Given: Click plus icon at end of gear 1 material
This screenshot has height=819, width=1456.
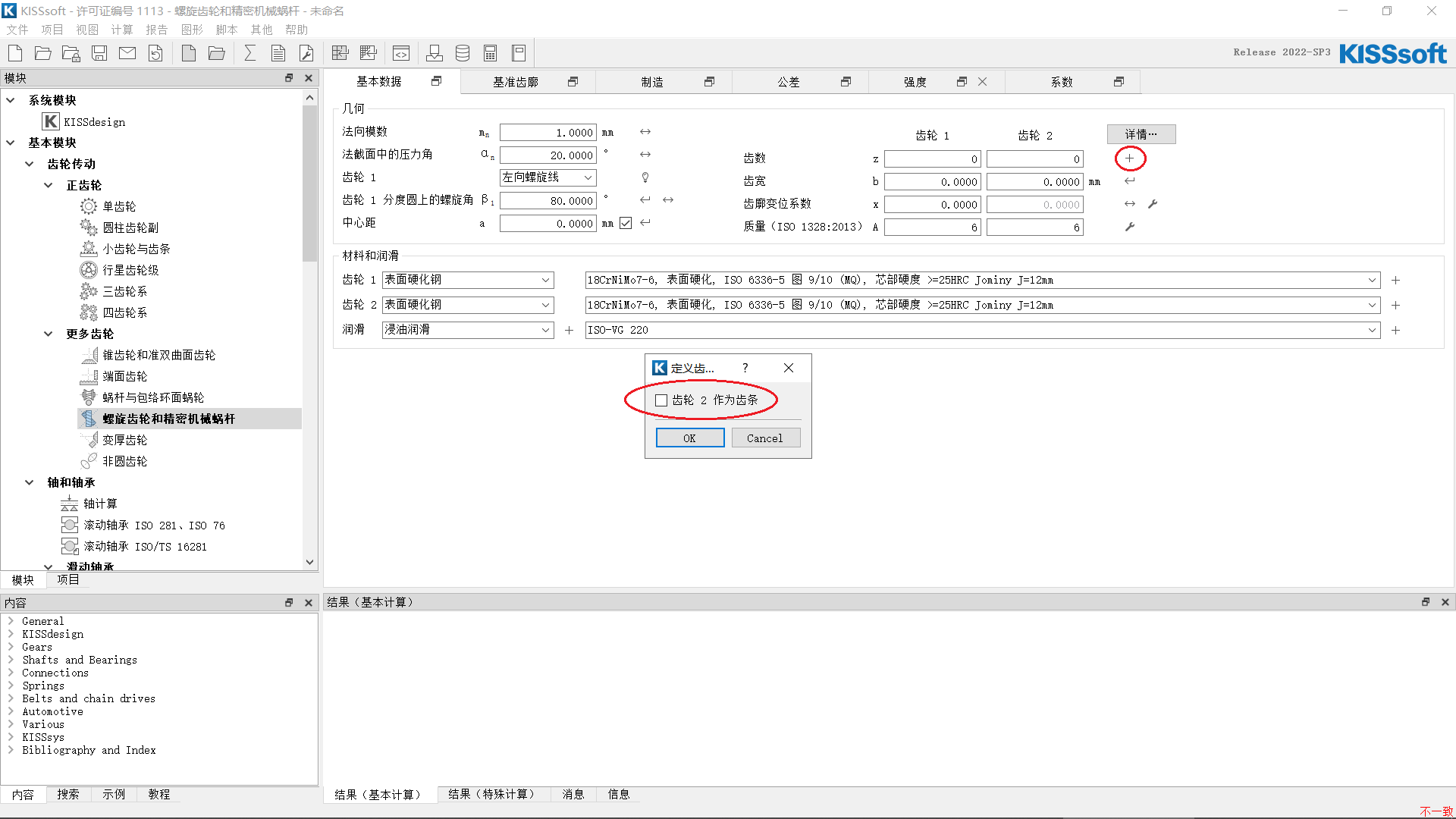Looking at the screenshot, I should point(1395,281).
